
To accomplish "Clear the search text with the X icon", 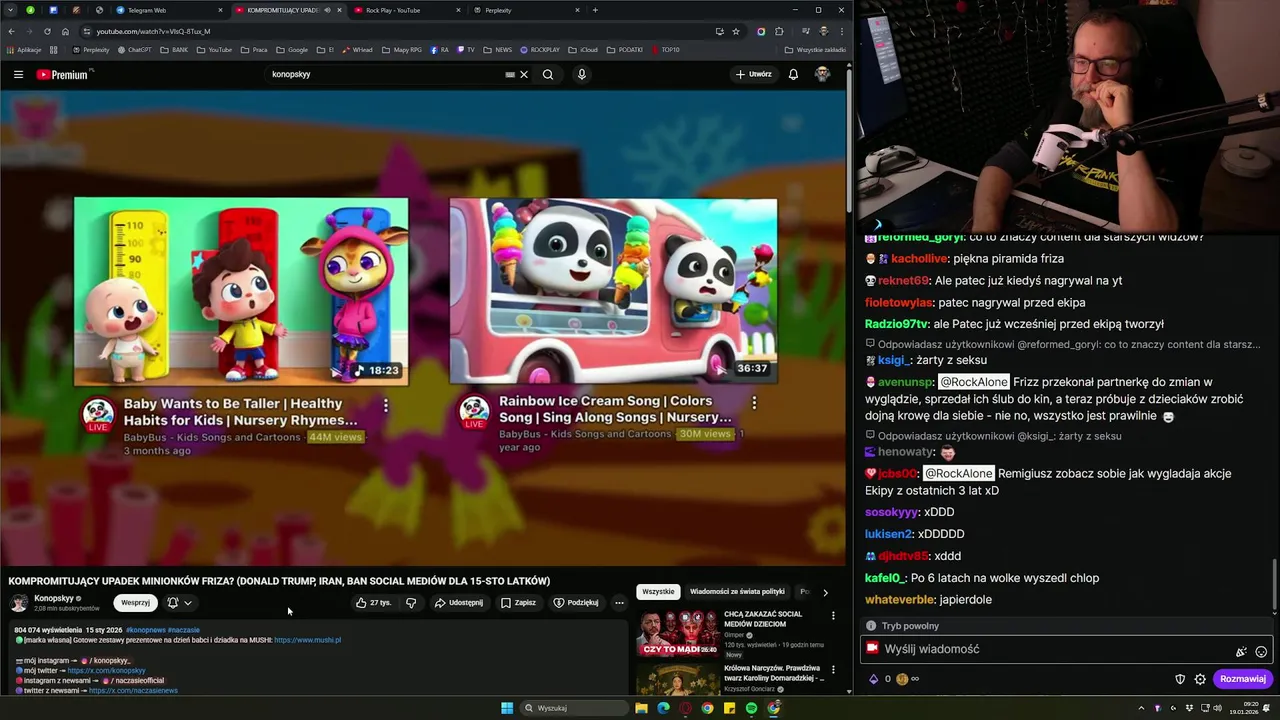I will click(524, 74).
